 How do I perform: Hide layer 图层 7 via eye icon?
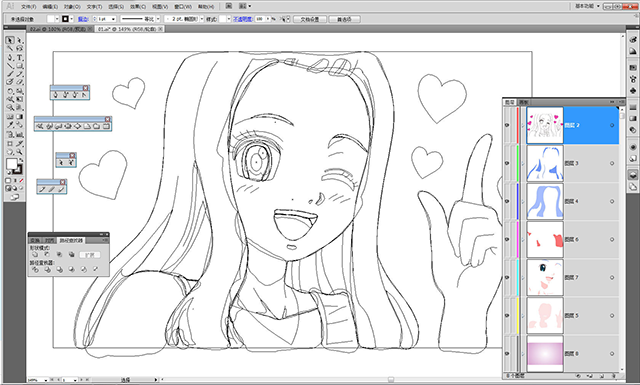point(507,277)
